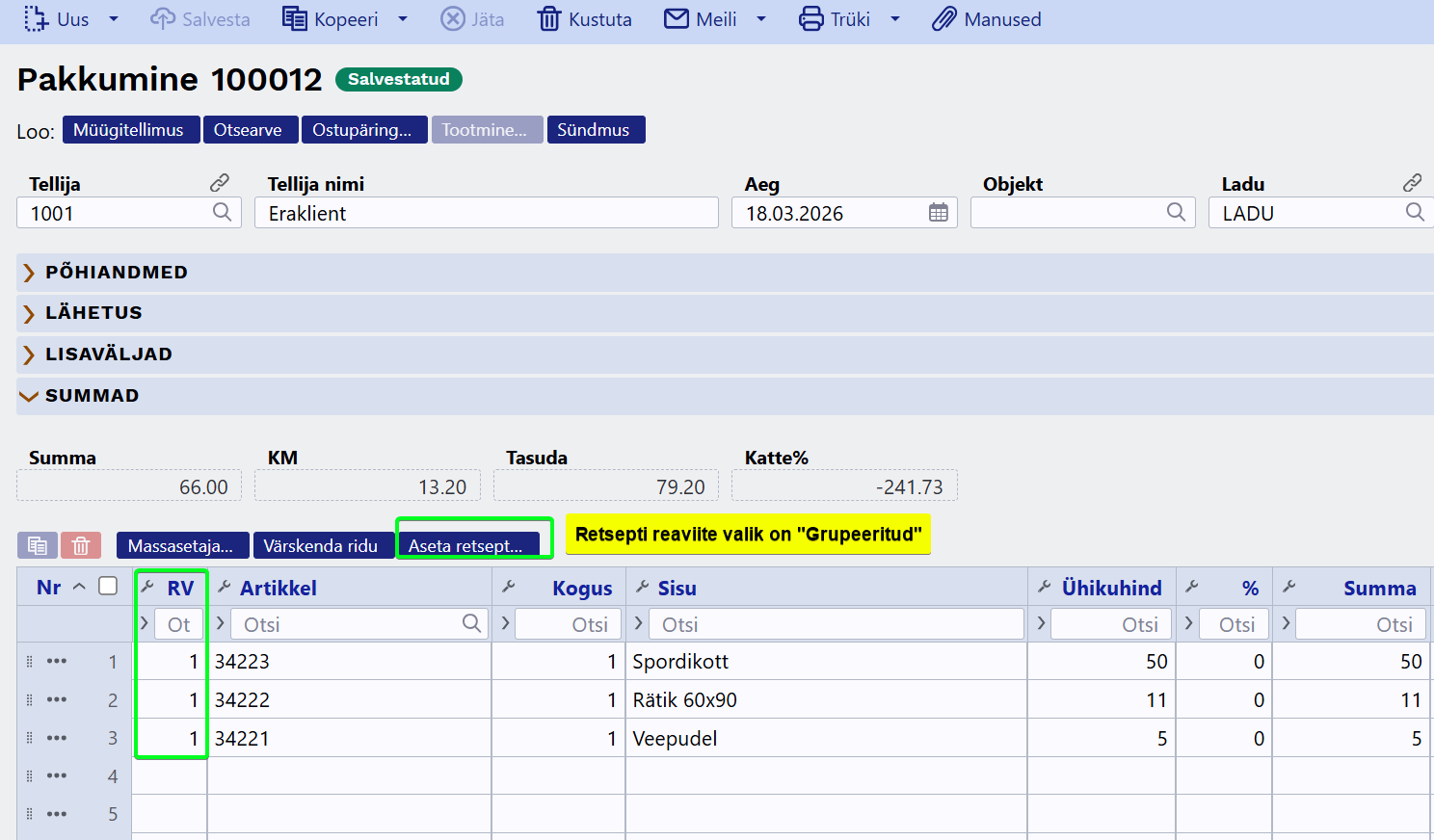Open the Uus dropdown arrow
This screenshot has height=840, width=1434.
113,19
